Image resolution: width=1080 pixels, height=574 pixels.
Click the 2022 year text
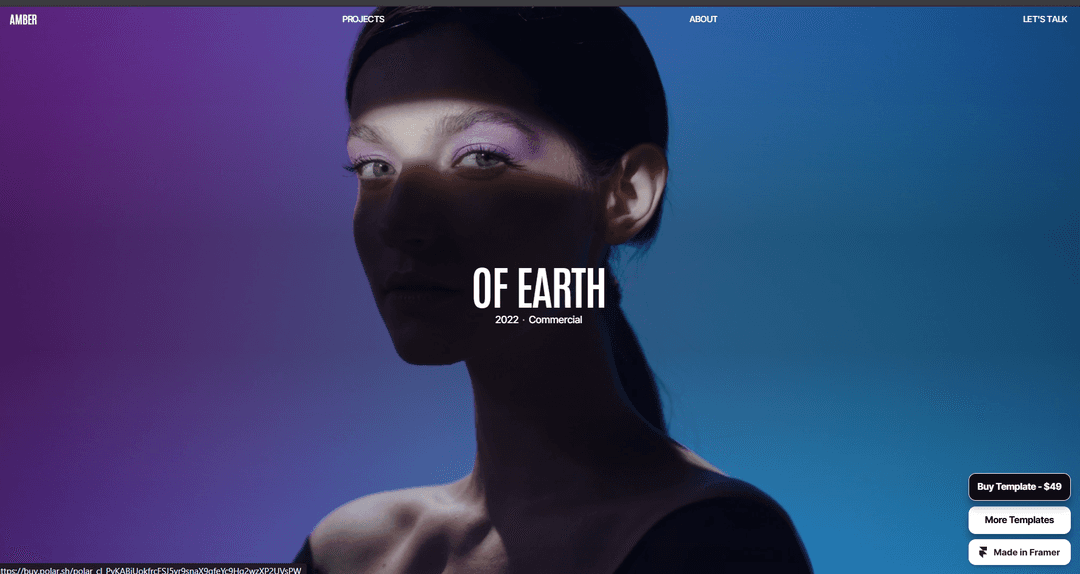point(506,320)
